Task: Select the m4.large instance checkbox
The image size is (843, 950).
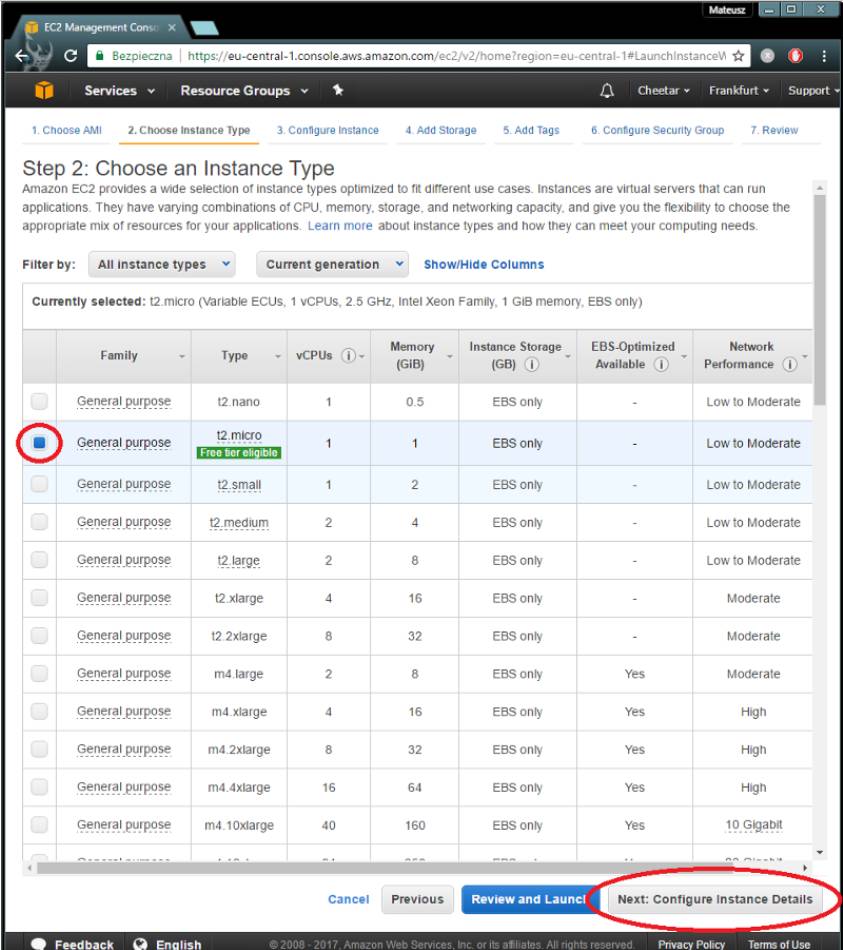Action: coord(39,674)
